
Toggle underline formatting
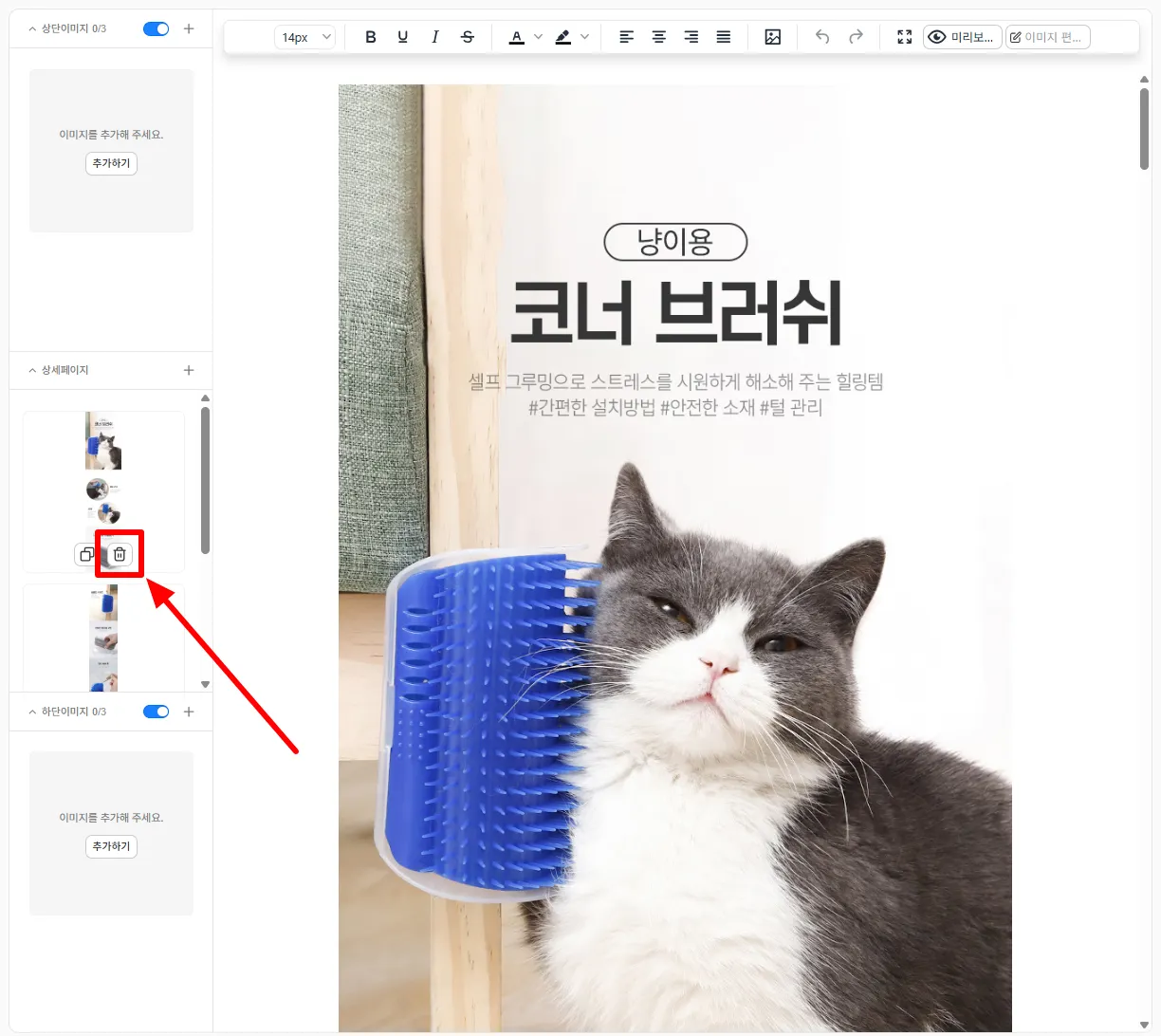(403, 37)
